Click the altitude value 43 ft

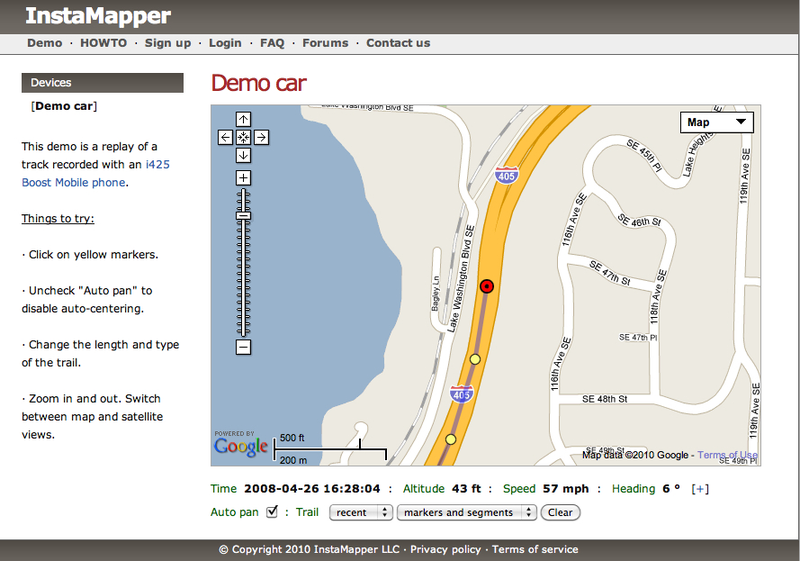(x=466, y=489)
